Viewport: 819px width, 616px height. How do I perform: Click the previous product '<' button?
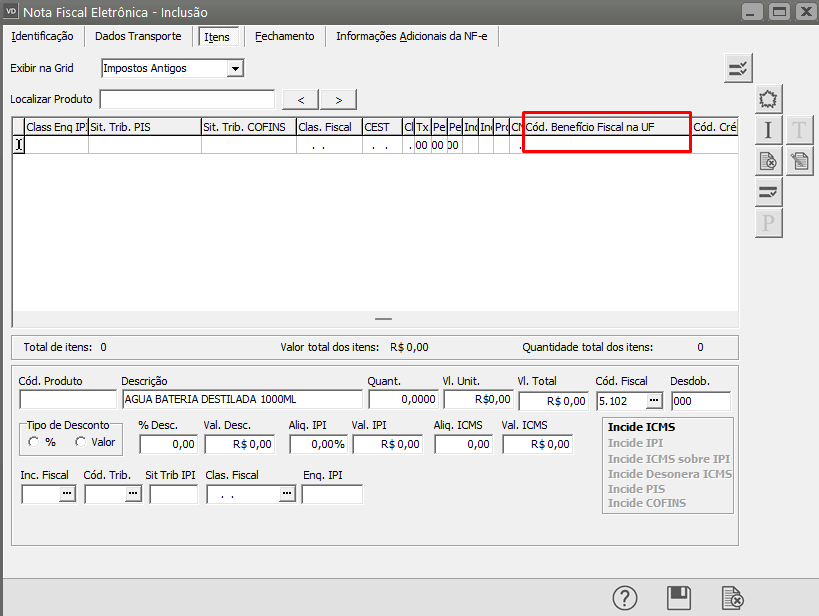click(301, 99)
